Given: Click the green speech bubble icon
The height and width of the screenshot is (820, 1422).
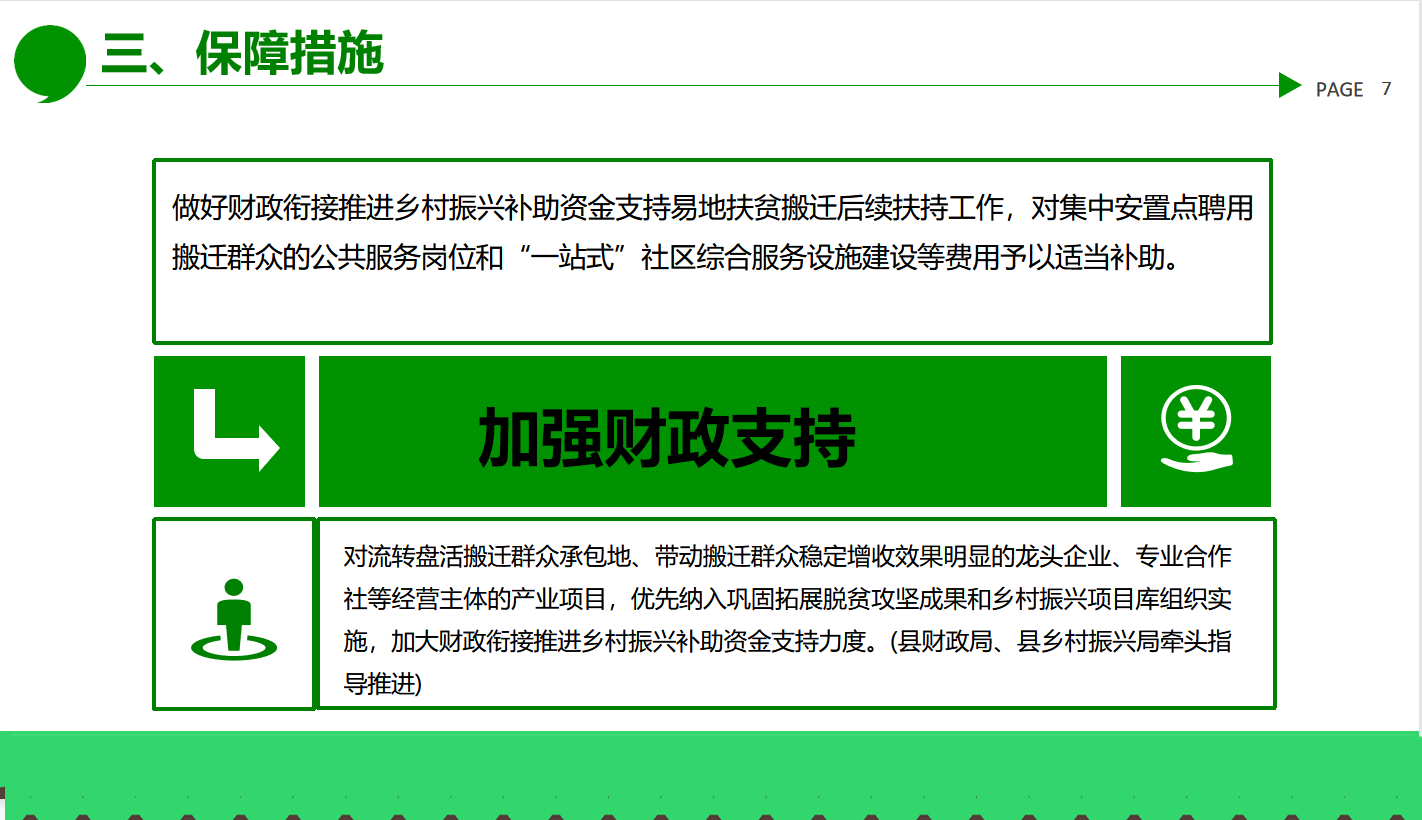Looking at the screenshot, I should [x=50, y=63].
